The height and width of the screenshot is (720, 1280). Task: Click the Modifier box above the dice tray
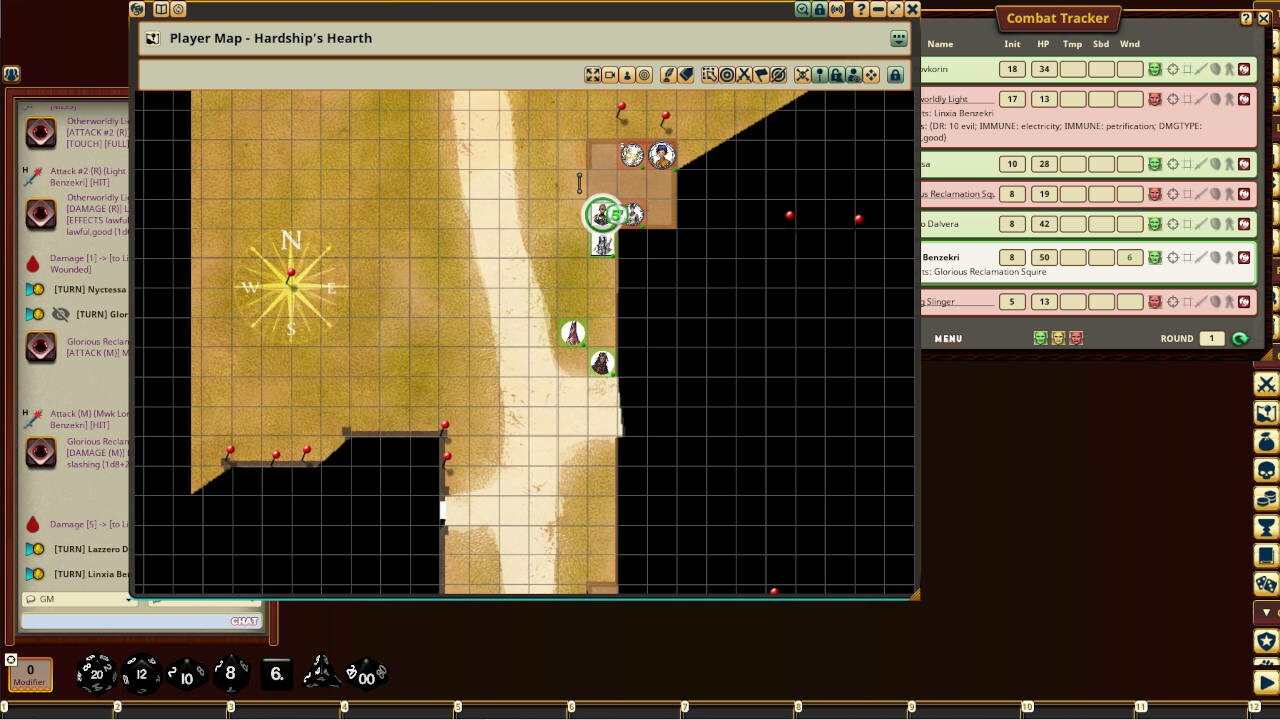coord(29,674)
